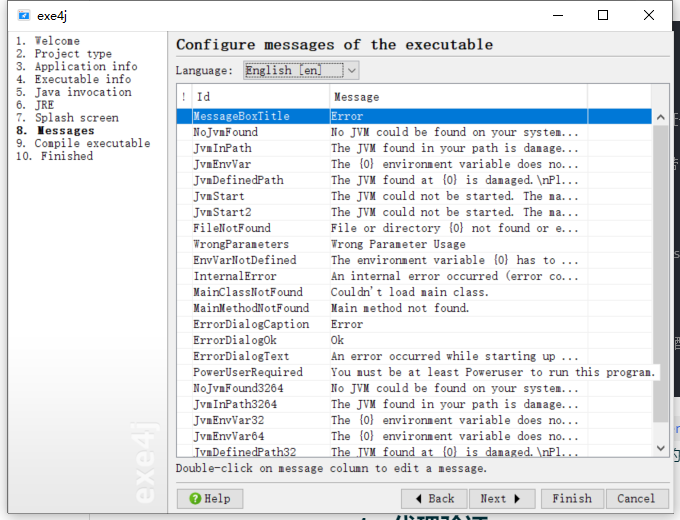Cancel the exe4j wizard

point(635,498)
